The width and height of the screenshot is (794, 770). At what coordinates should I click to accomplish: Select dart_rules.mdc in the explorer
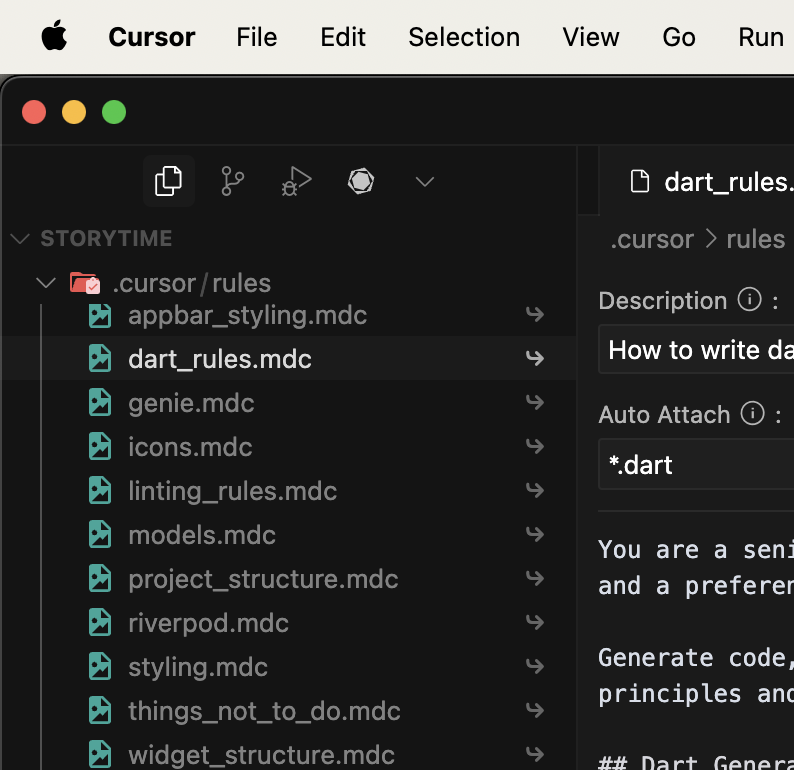[288, 358]
